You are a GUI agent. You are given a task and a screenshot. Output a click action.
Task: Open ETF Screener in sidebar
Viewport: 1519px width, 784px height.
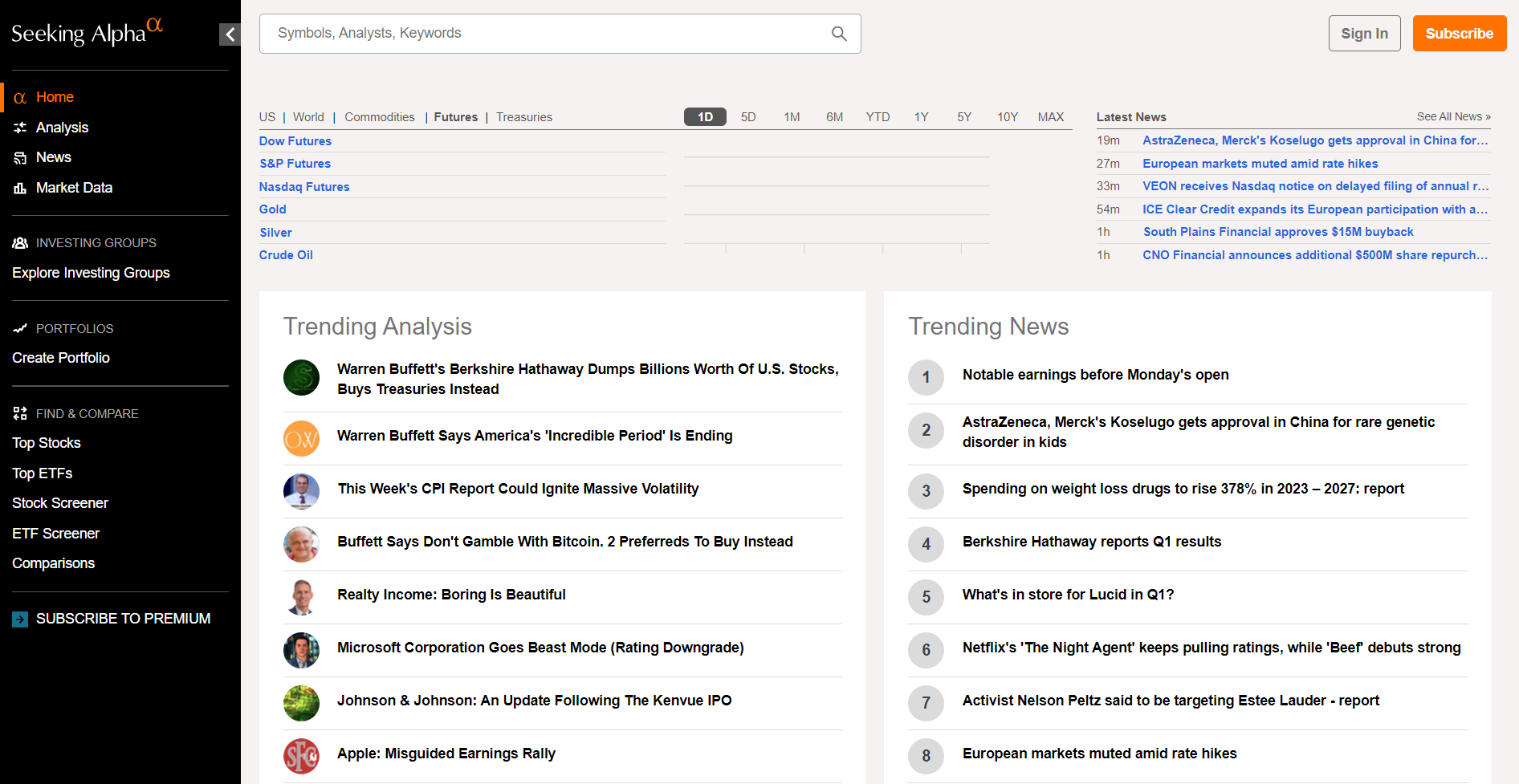(56, 534)
